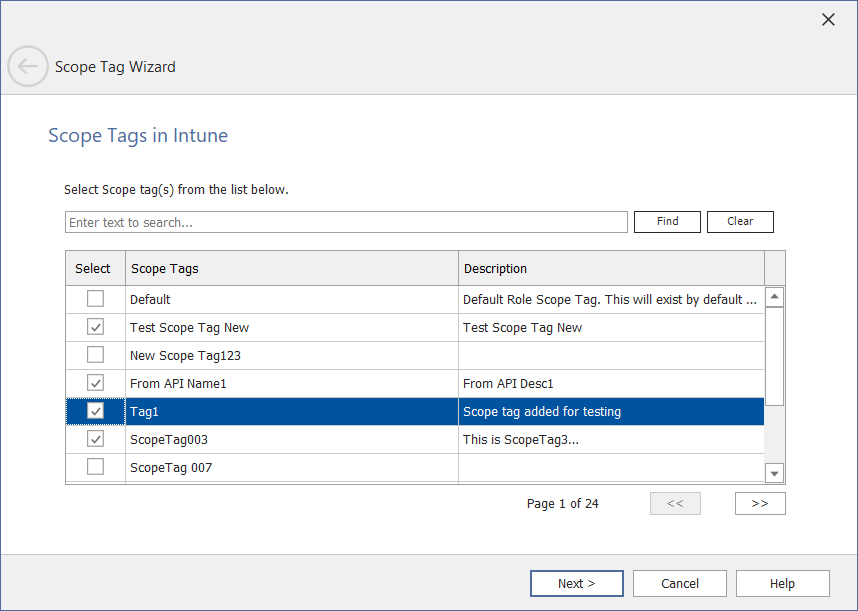
Task: Focus the scope tag search field
Action: pyautogui.click(x=346, y=222)
